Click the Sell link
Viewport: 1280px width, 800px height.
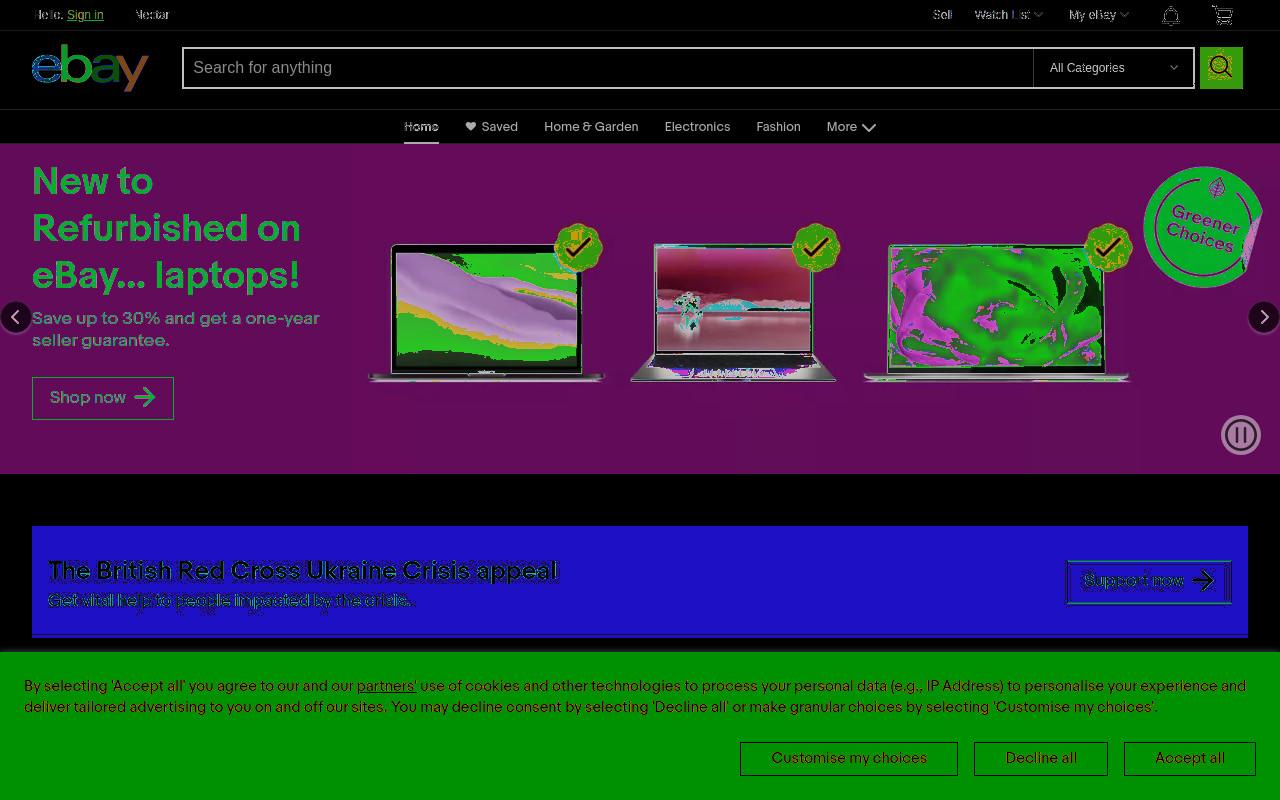(942, 15)
